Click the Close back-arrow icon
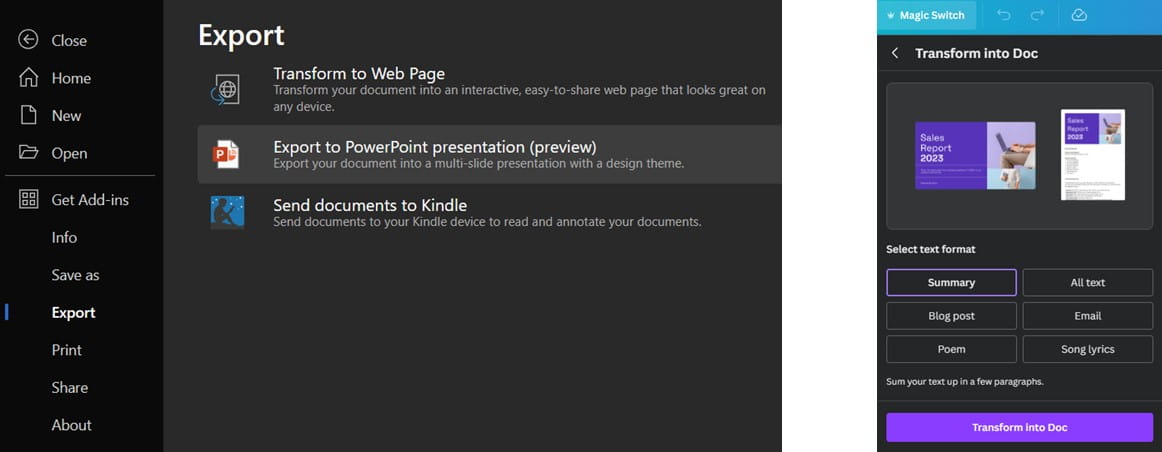Image resolution: width=1162 pixels, height=452 pixels. tap(28, 40)
